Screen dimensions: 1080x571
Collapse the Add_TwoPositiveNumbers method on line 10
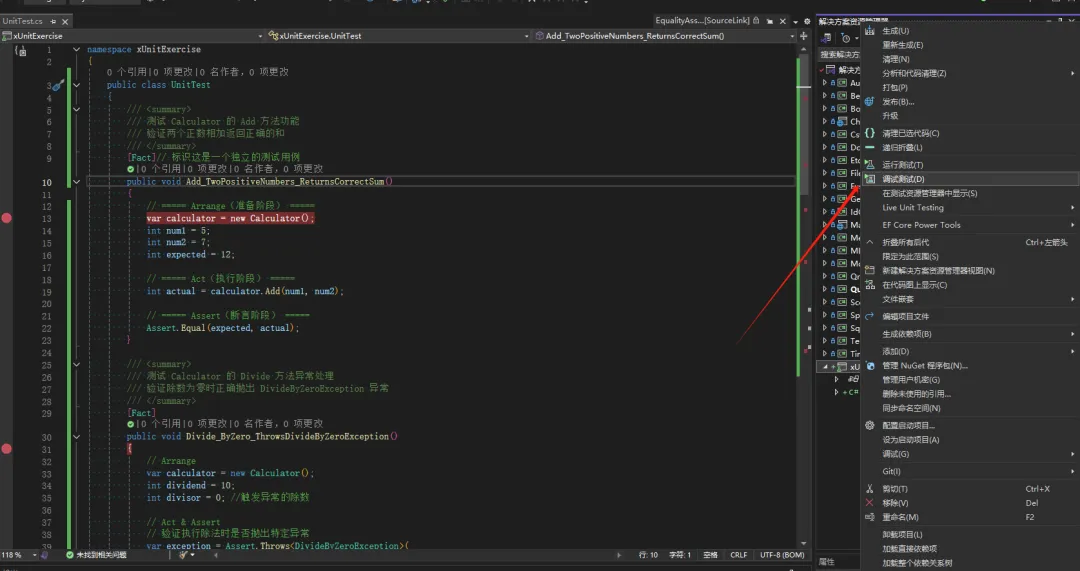(x=76, y=183)
